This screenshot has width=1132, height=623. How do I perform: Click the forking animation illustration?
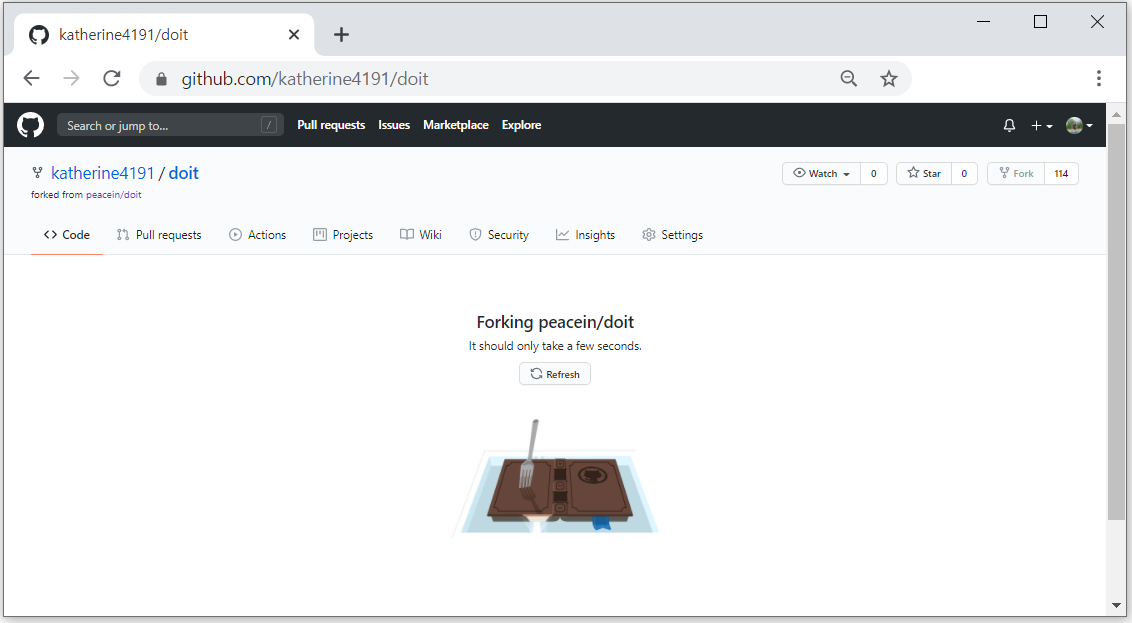554,477
